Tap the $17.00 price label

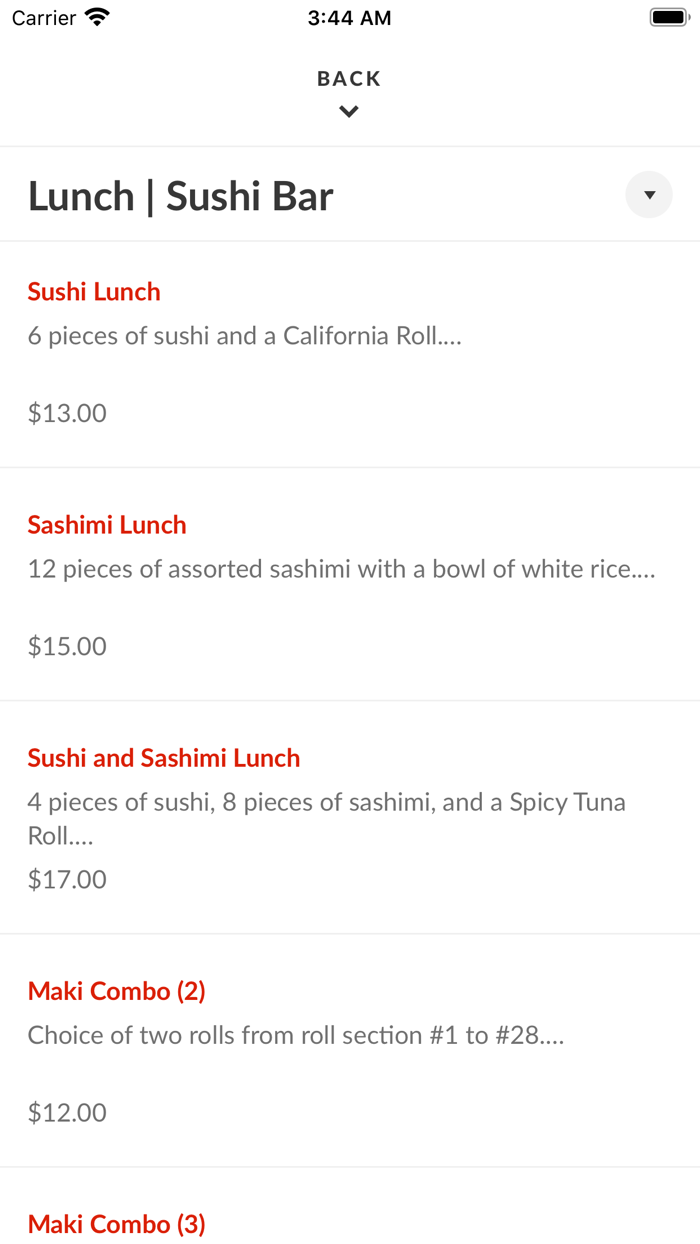click(66, 879)
